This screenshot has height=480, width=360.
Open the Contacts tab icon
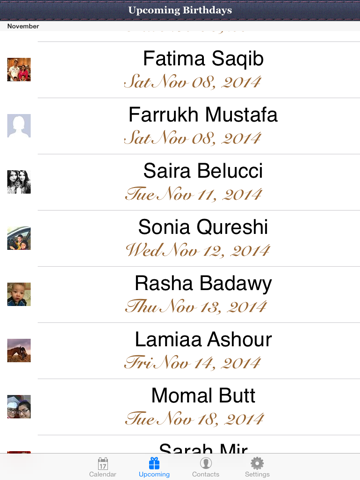pyautogui.click(x=206, y=467)
